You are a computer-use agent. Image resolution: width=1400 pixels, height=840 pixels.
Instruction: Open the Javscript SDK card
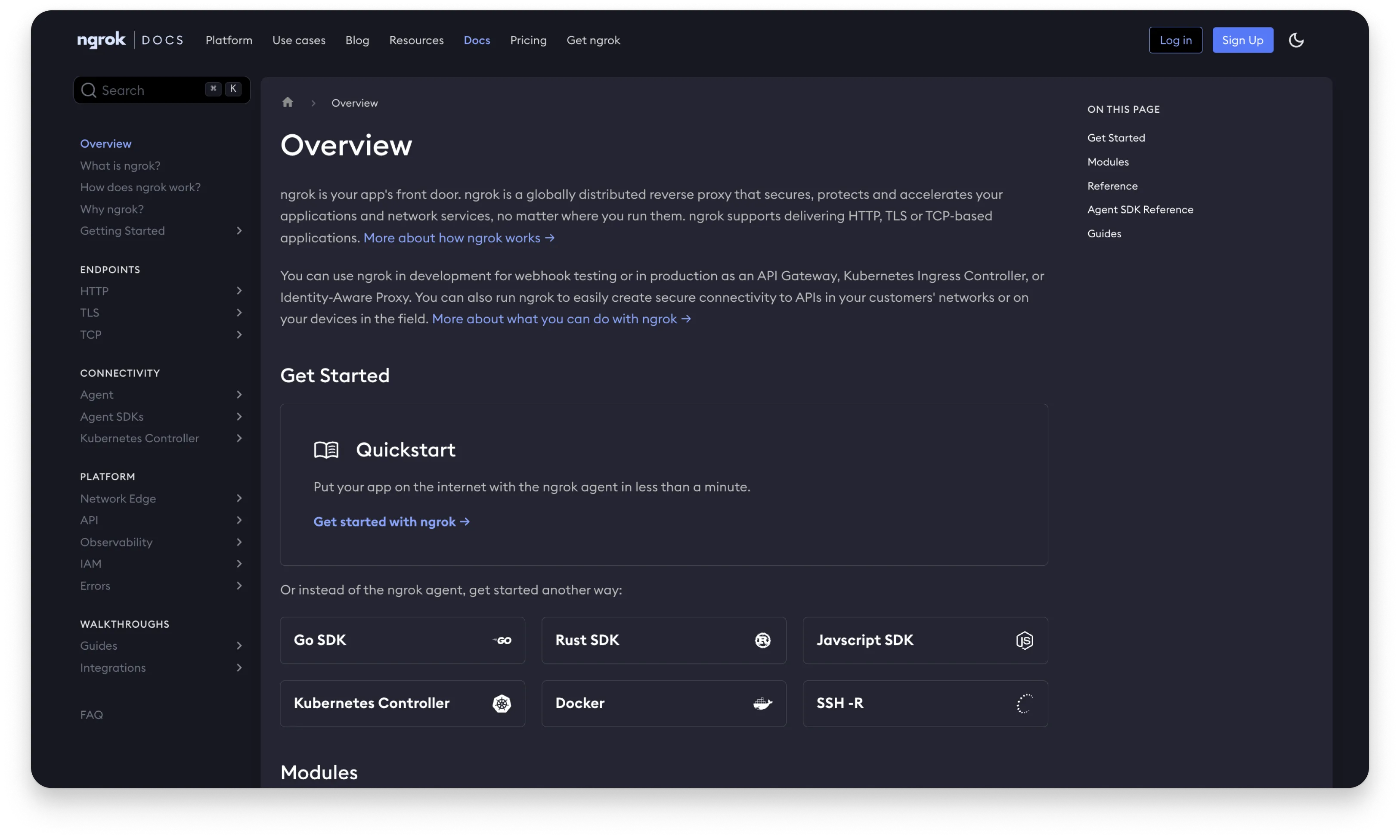925,640
